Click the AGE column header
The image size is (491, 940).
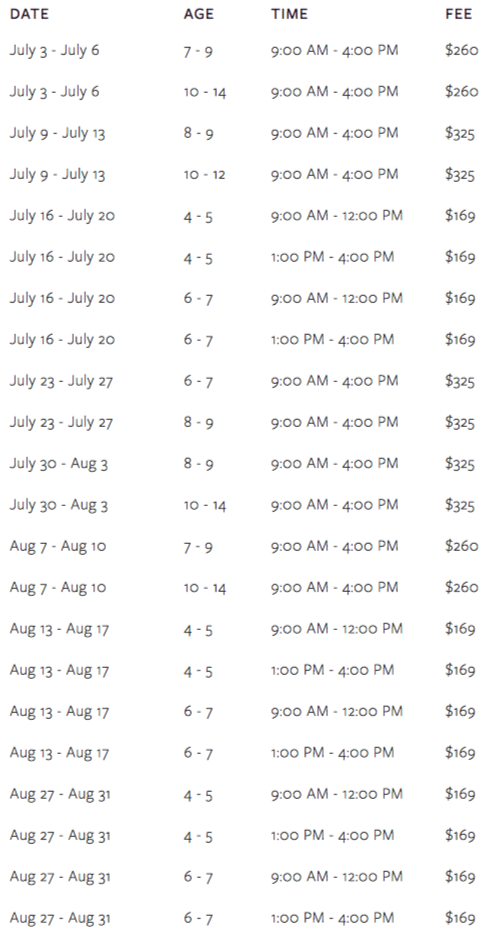click(198, 14)
